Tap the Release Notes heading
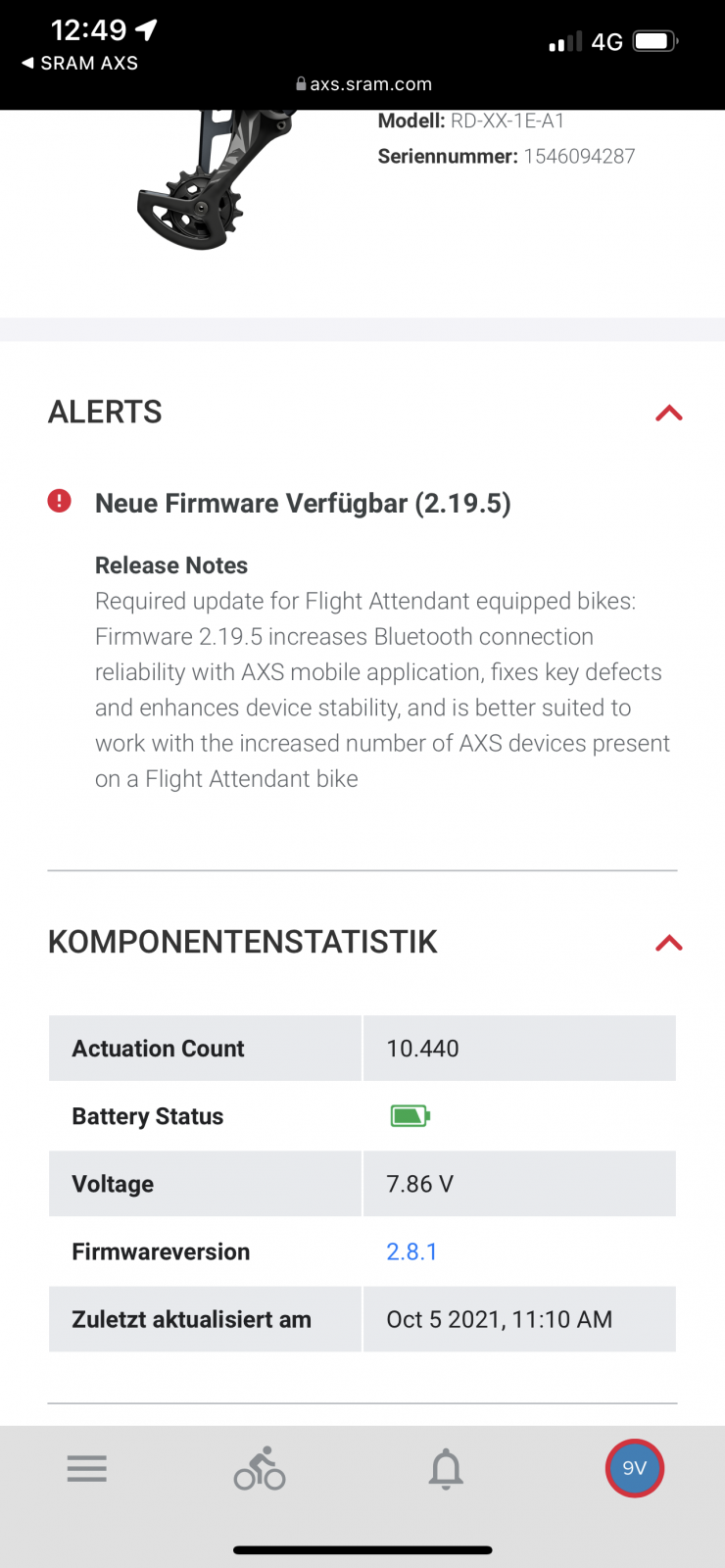The image size is (725, 1568). coord(171,565)
